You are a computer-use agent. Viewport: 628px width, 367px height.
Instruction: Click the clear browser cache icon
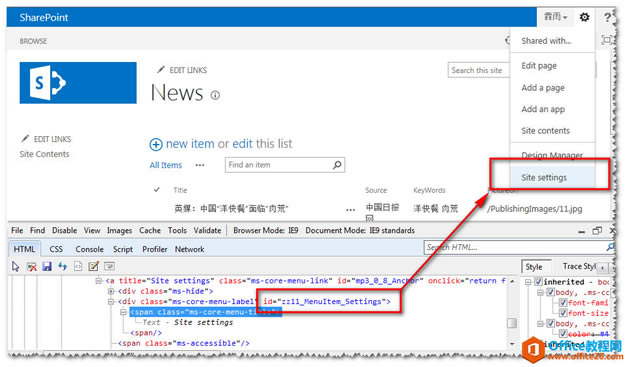click(x=32, y=266)
